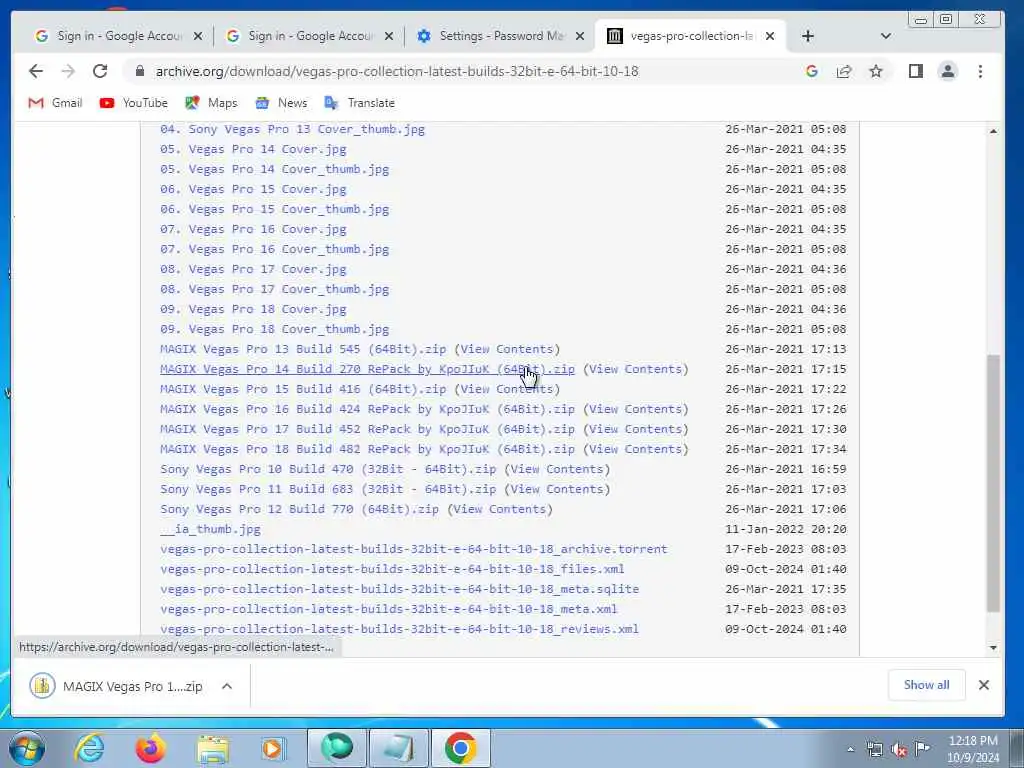Viewport: 1024px width, 768px height.
Task: Open the Chrome side panel
Action: pyautogui.click(x=916, y=71)
